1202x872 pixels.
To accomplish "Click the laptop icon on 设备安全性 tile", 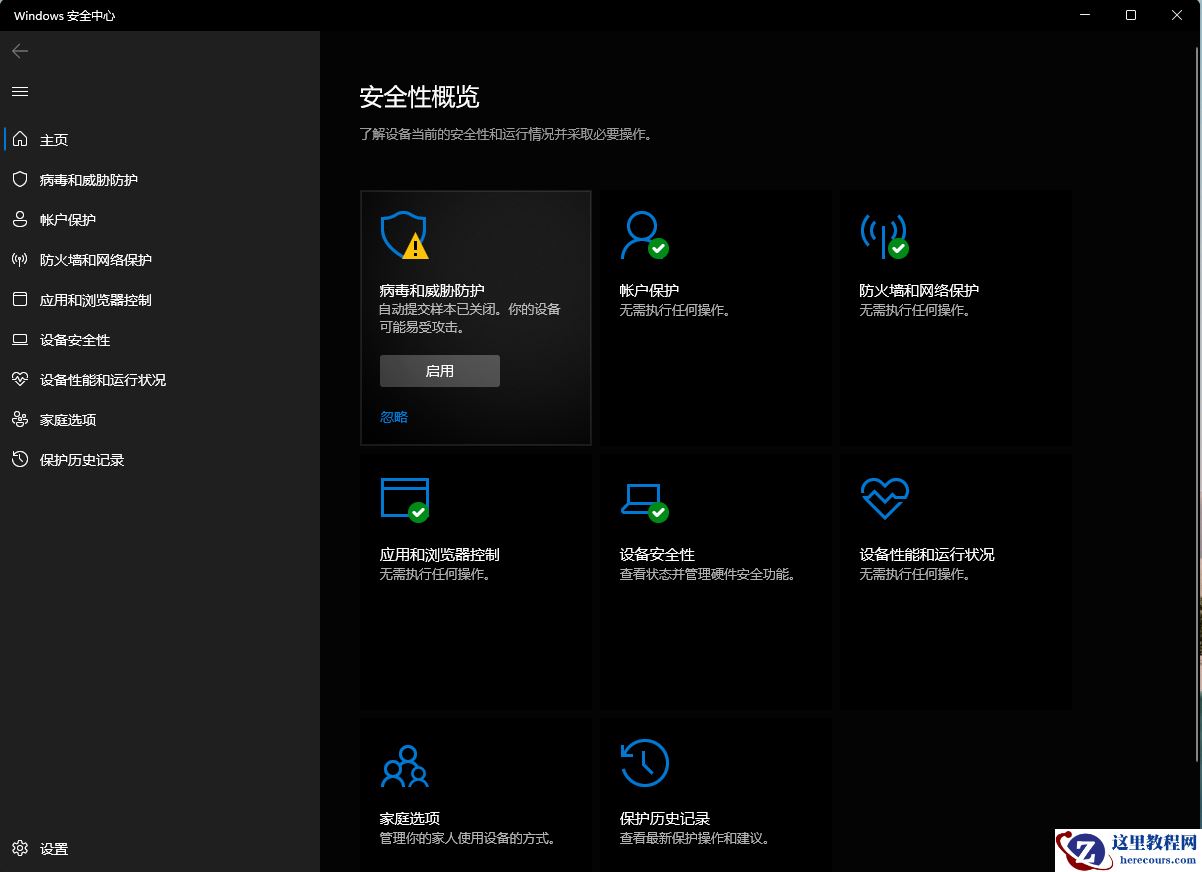I will point(644,498).
